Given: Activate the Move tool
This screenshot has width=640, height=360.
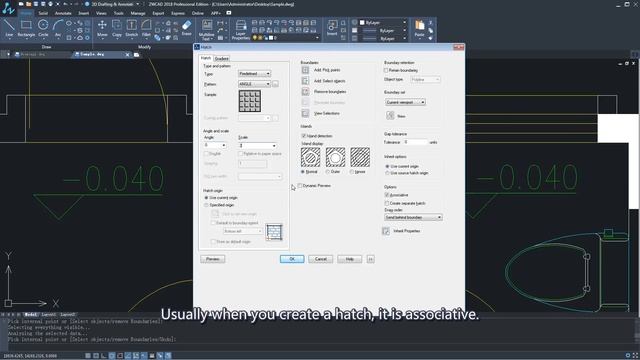Looking at the screenshot, I should tap(102, 28).
